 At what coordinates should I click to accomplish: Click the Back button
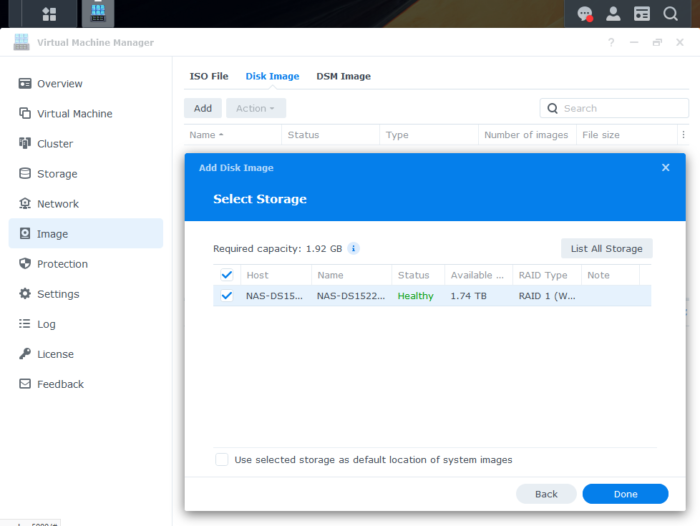pyautogui.click(x=546, y=494)
